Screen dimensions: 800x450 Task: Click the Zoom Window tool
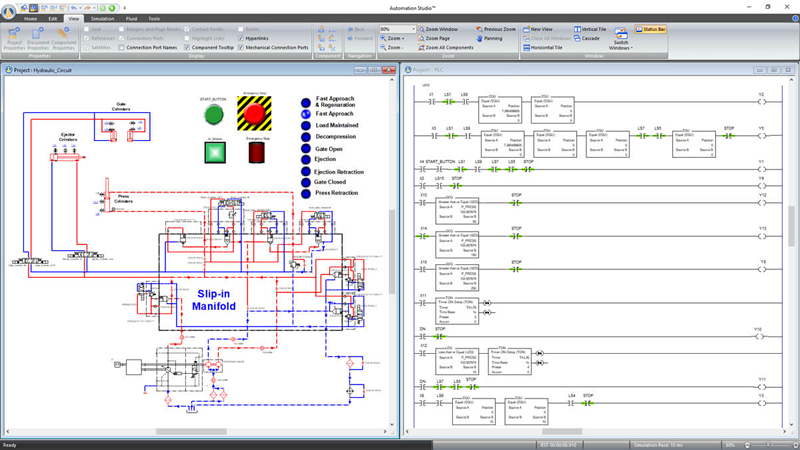[438, 30]
